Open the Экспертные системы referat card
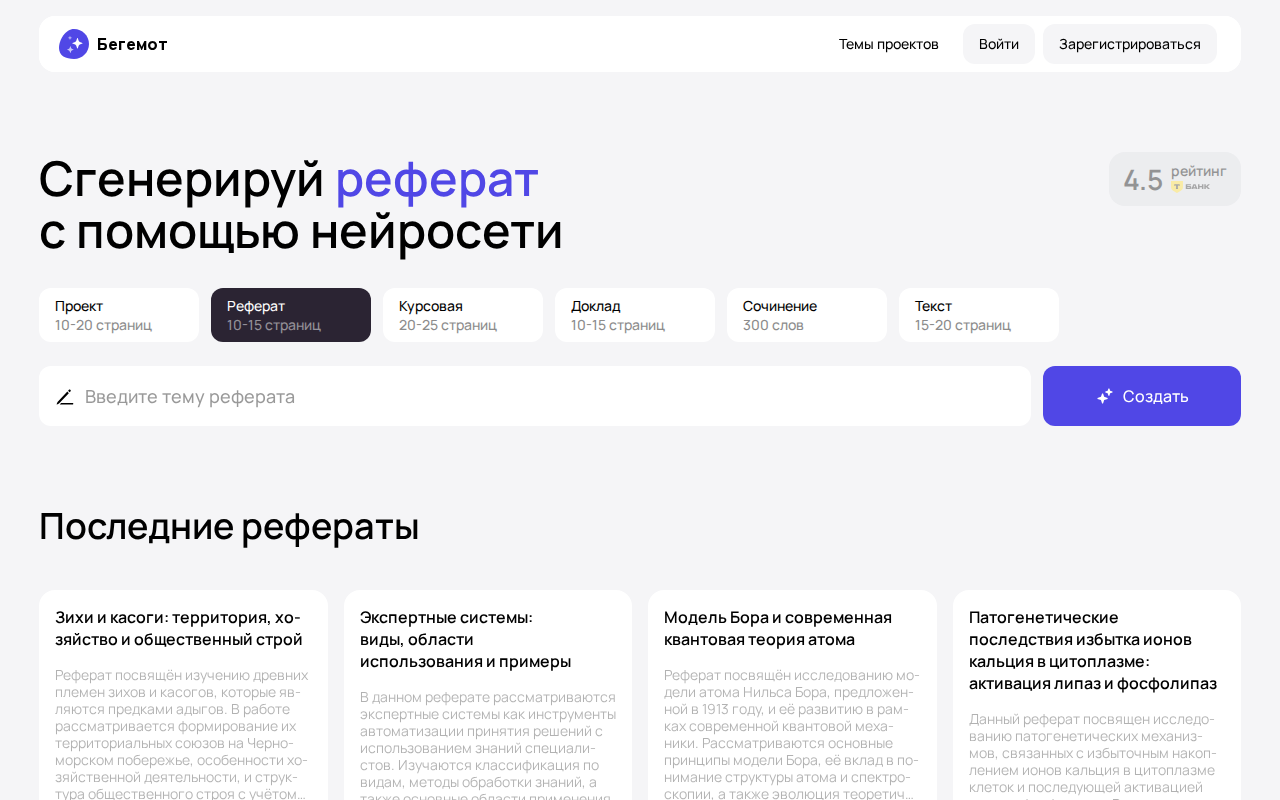The height and width of the screenshot is (800, 1280). point(488,695)
